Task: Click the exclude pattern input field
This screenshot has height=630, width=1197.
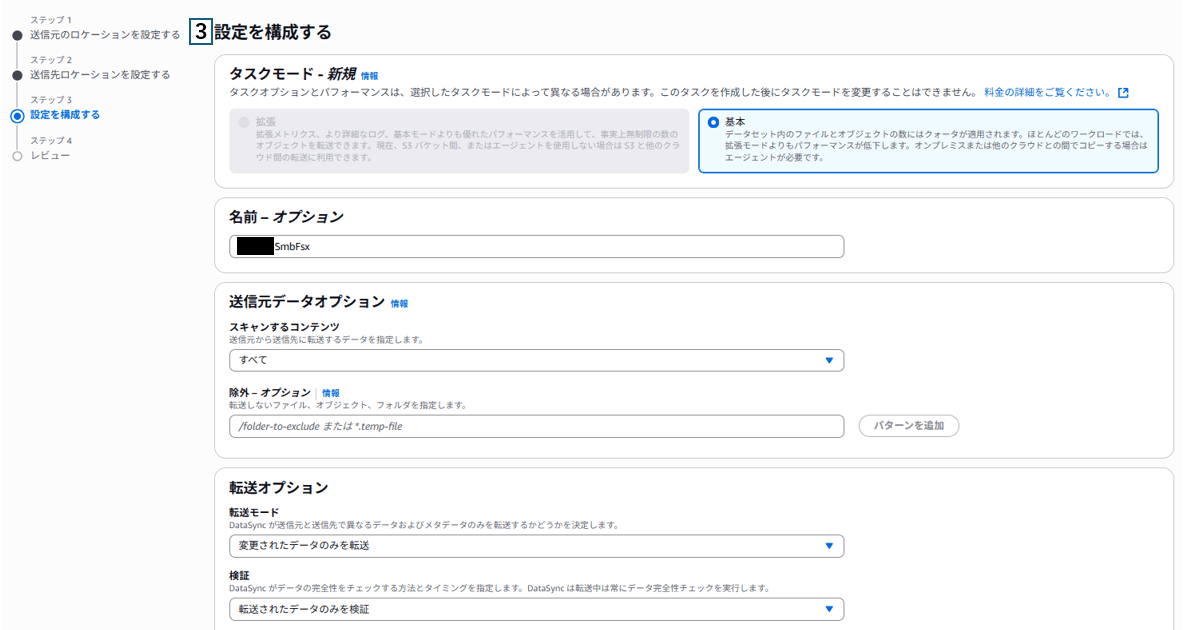Action: point(536,426)
